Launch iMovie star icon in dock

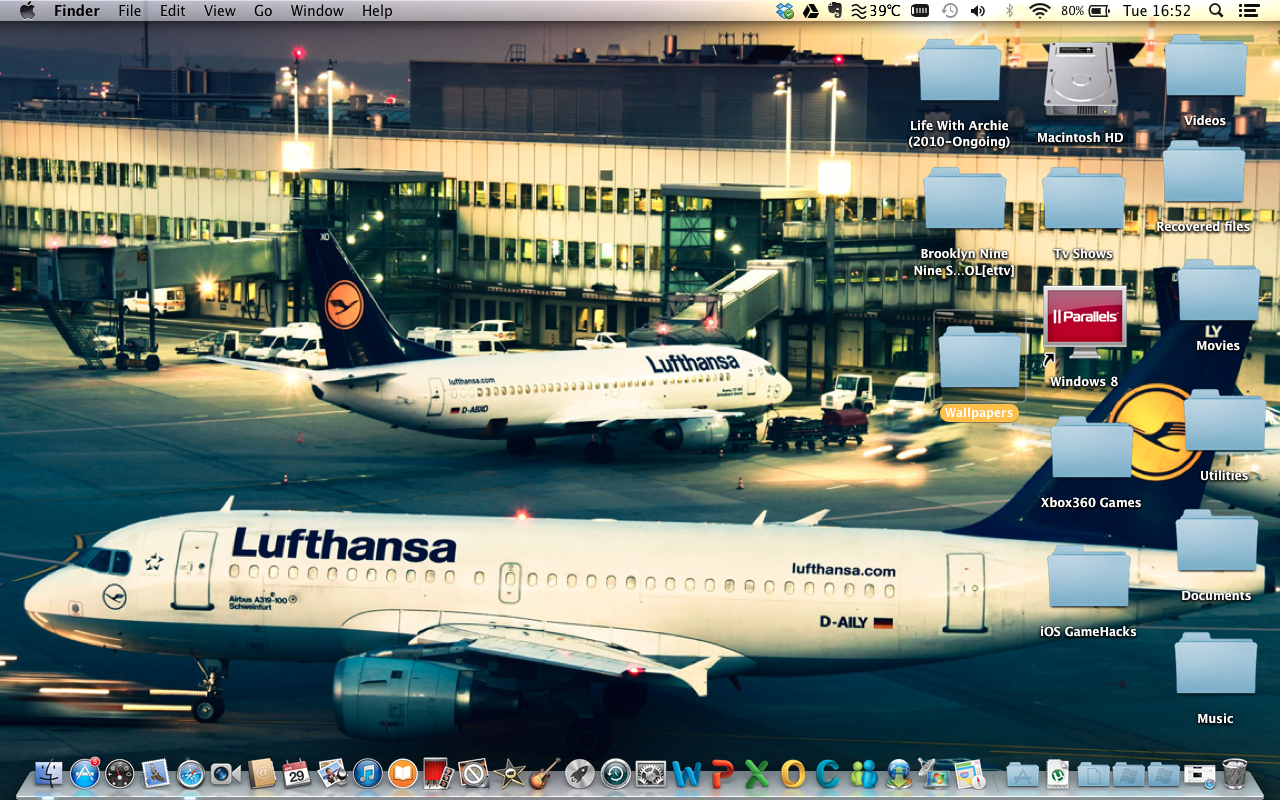tap(509, 773)
